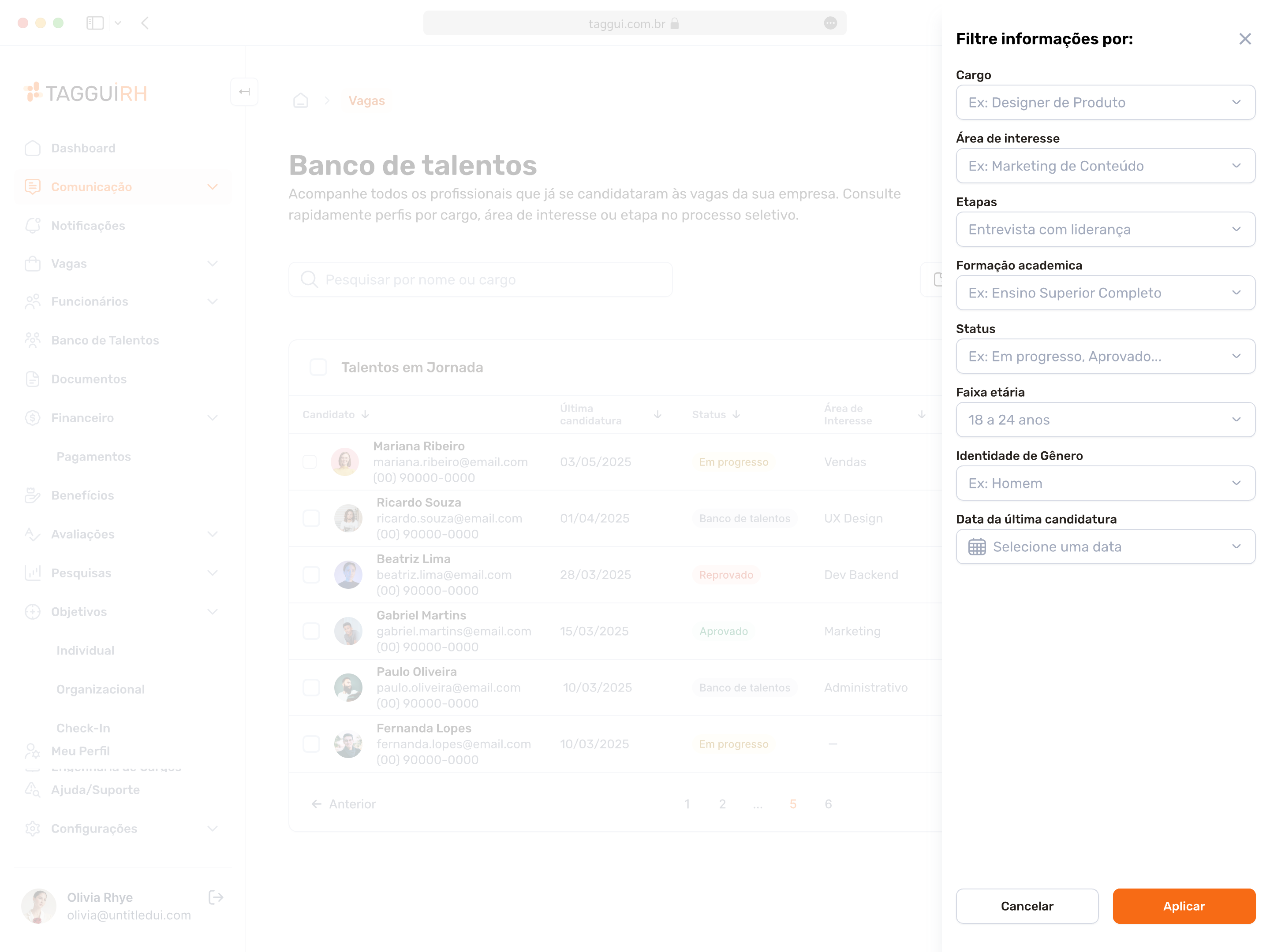
Task: Click the home breadcrumb icon
Action: point(301,101)
